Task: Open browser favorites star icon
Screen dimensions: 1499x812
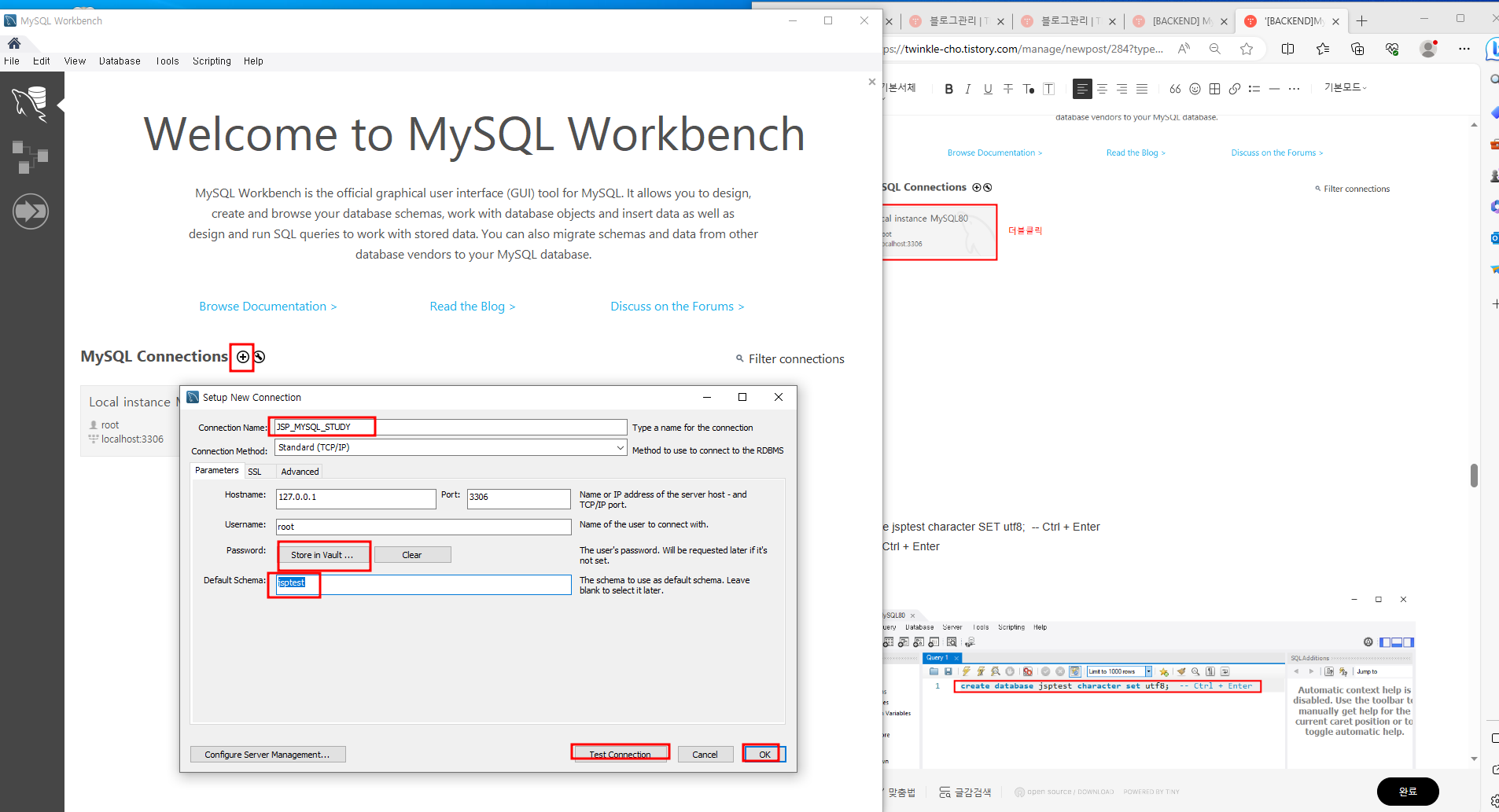Action: point(1247,49)
